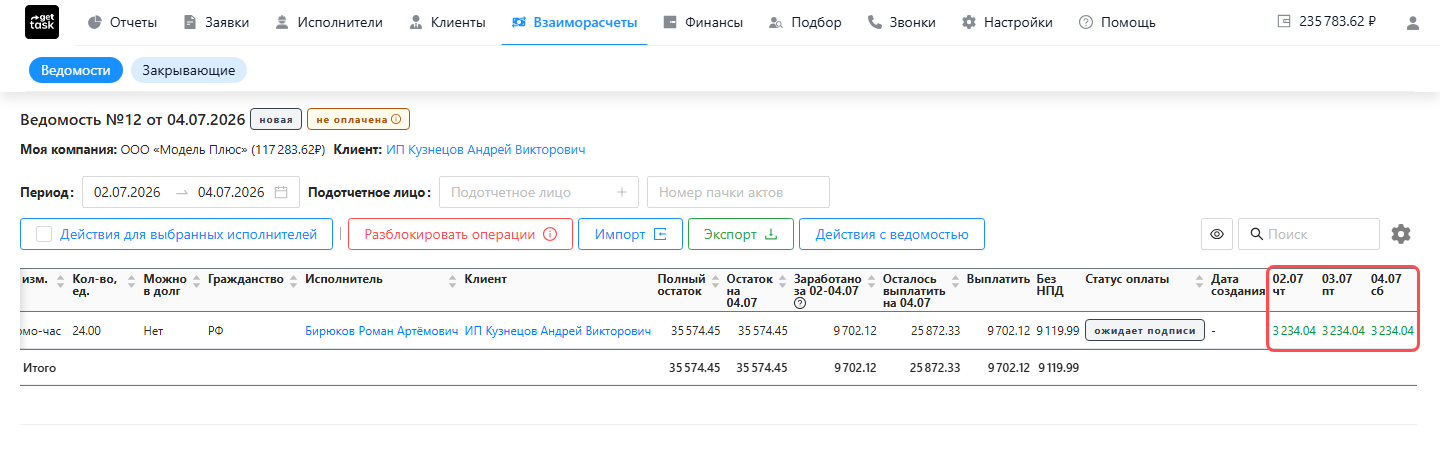This screenshot has height=449, width=1440.
Task: Go to the Звонки section
Action: pyautogui.click(x=901, y=22)
